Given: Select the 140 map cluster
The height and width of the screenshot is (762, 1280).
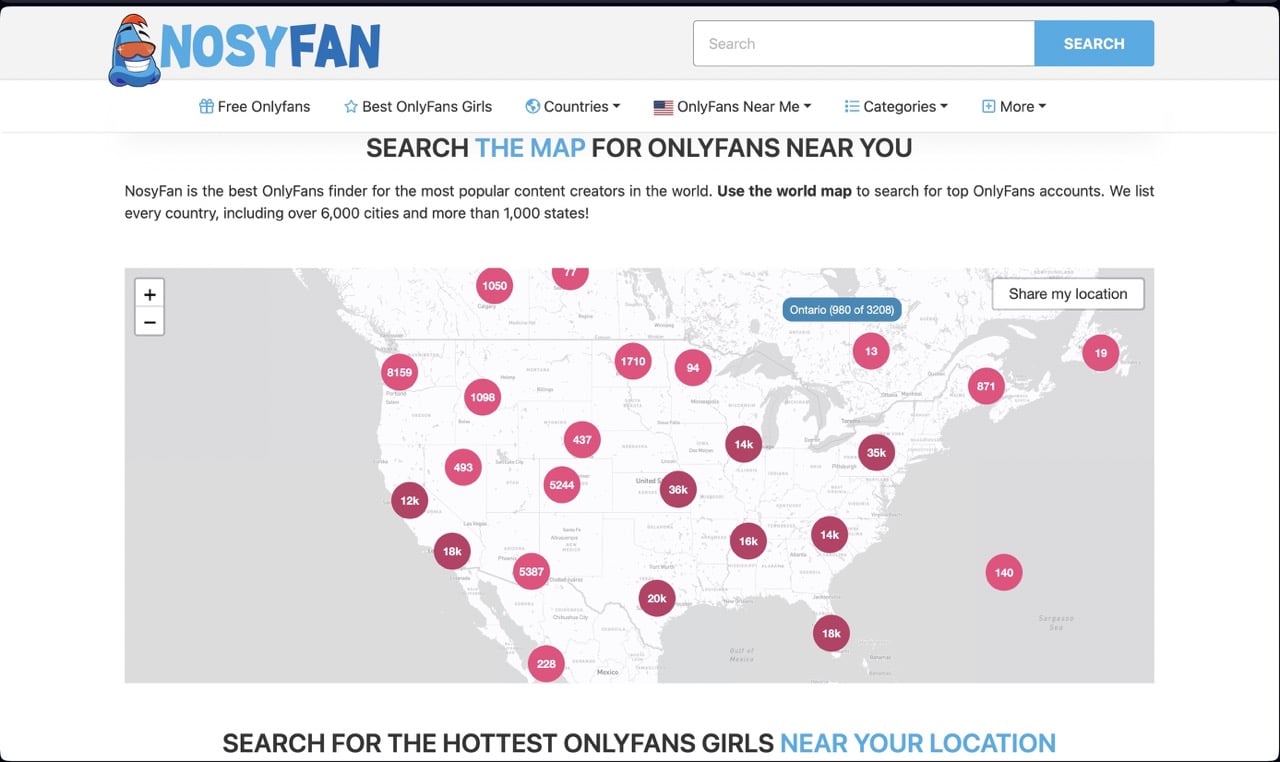Looking at the screenshot, I should point(1004,572).
